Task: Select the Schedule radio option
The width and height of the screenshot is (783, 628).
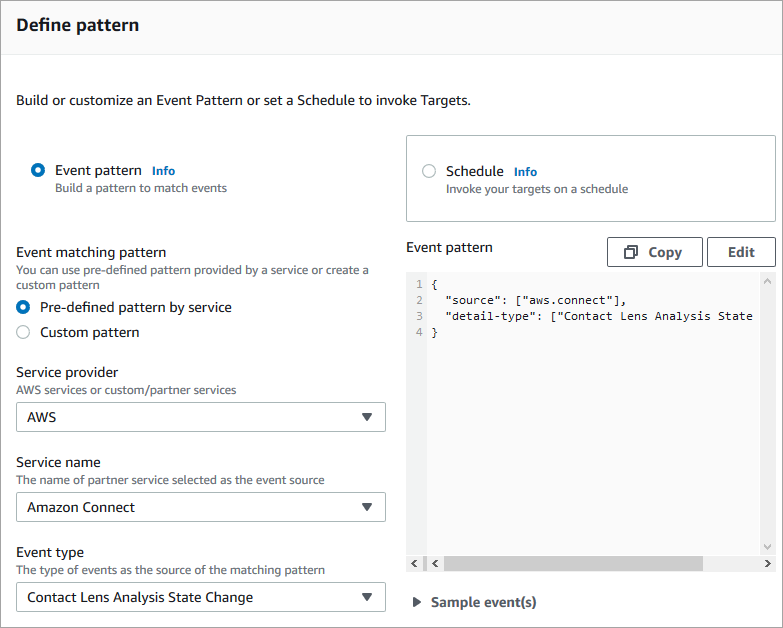Action: coord(429,171)
